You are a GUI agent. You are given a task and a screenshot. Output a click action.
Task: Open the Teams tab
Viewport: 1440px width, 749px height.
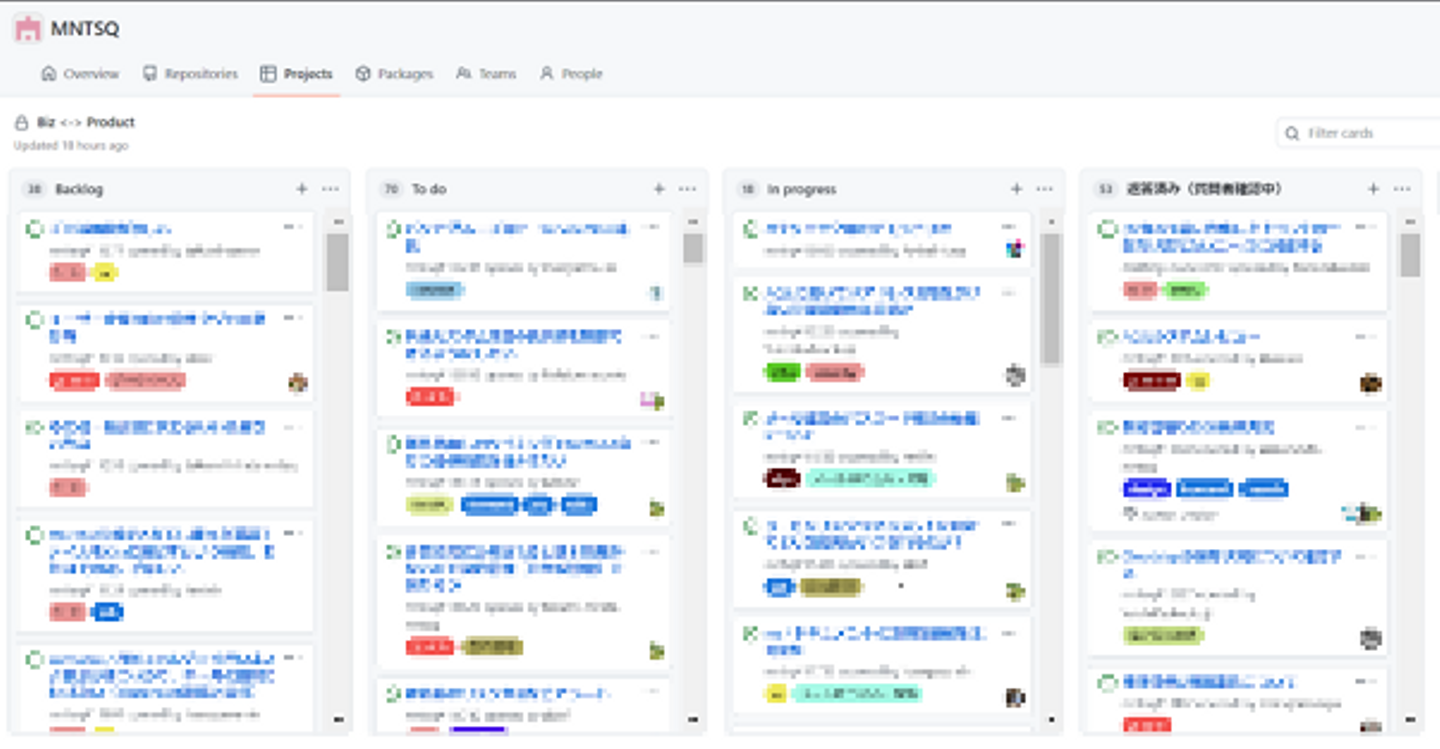[486, 74]
